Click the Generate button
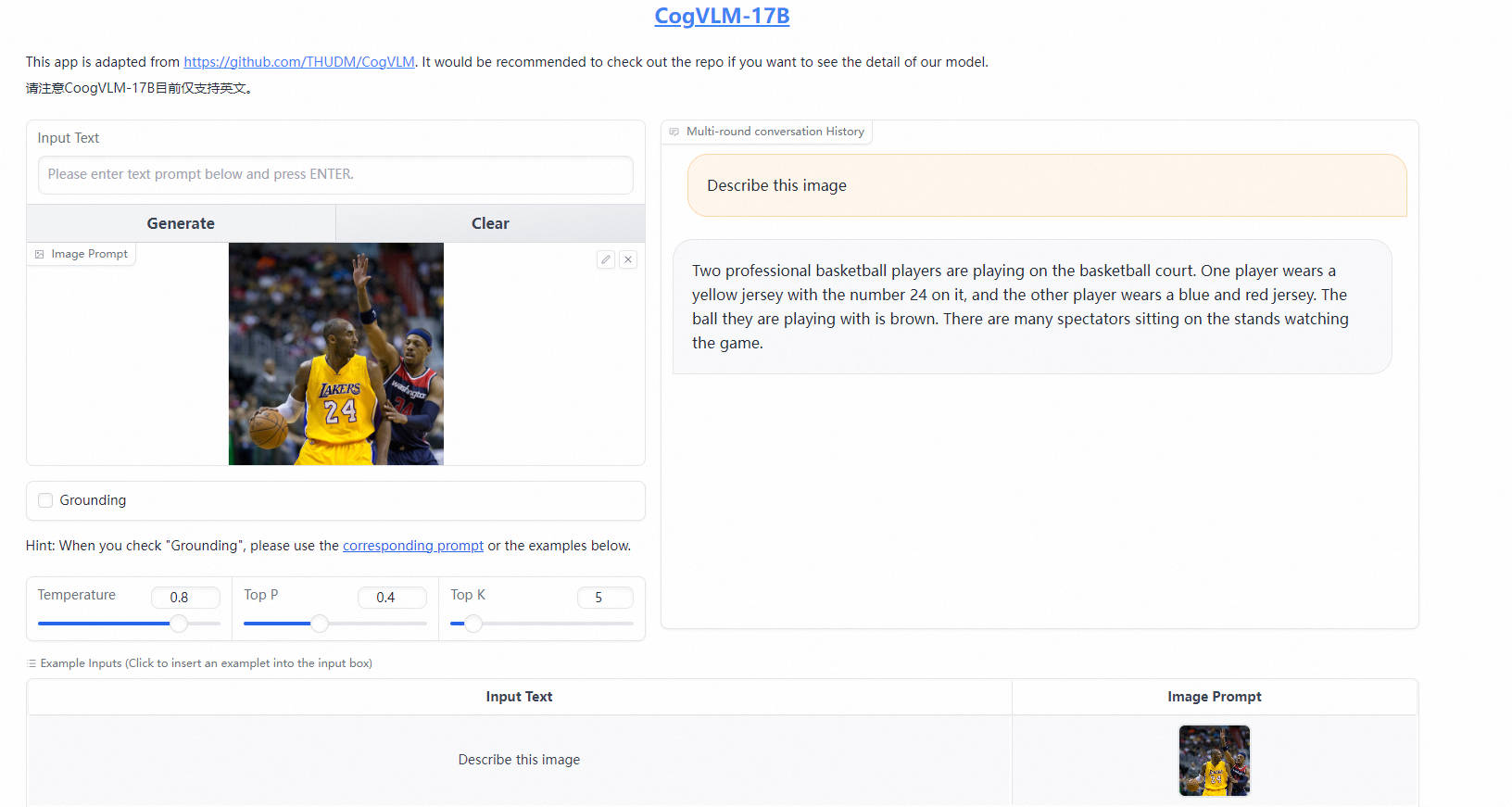Image resolution: width=1512 pixels, height=807 pixels. [x=181, y=223]
